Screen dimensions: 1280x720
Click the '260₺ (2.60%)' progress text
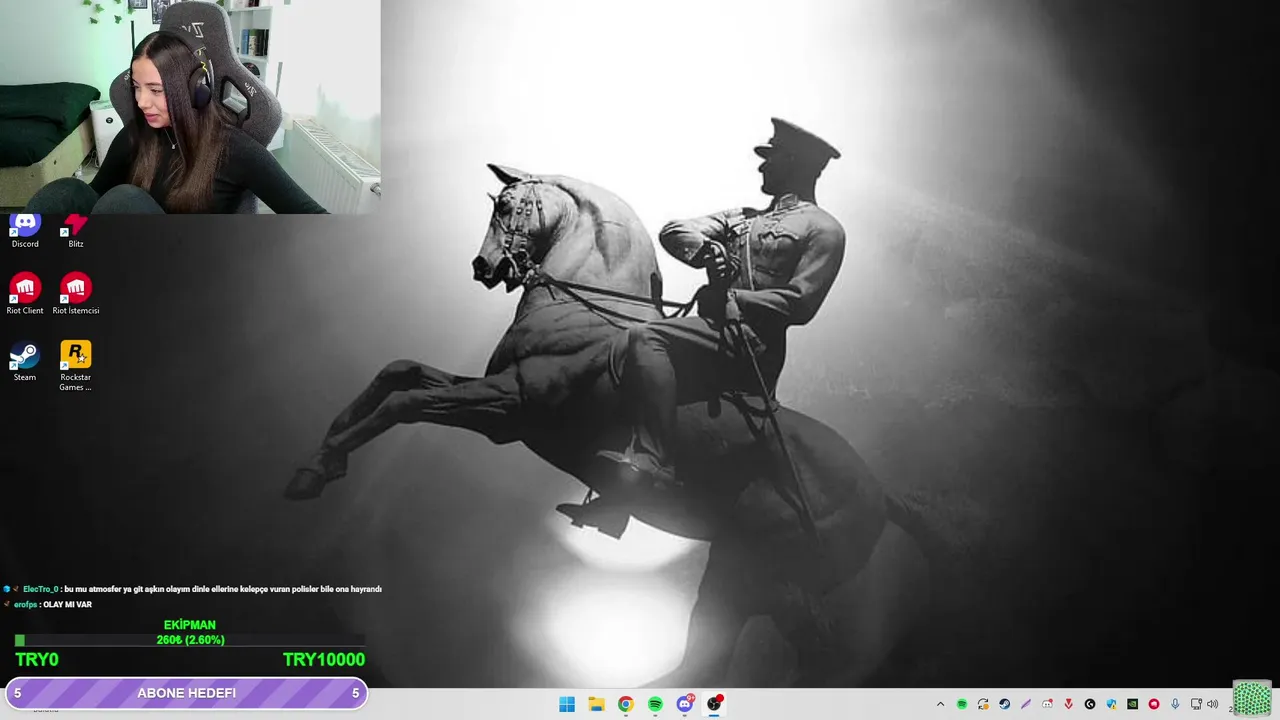[190, 640]
